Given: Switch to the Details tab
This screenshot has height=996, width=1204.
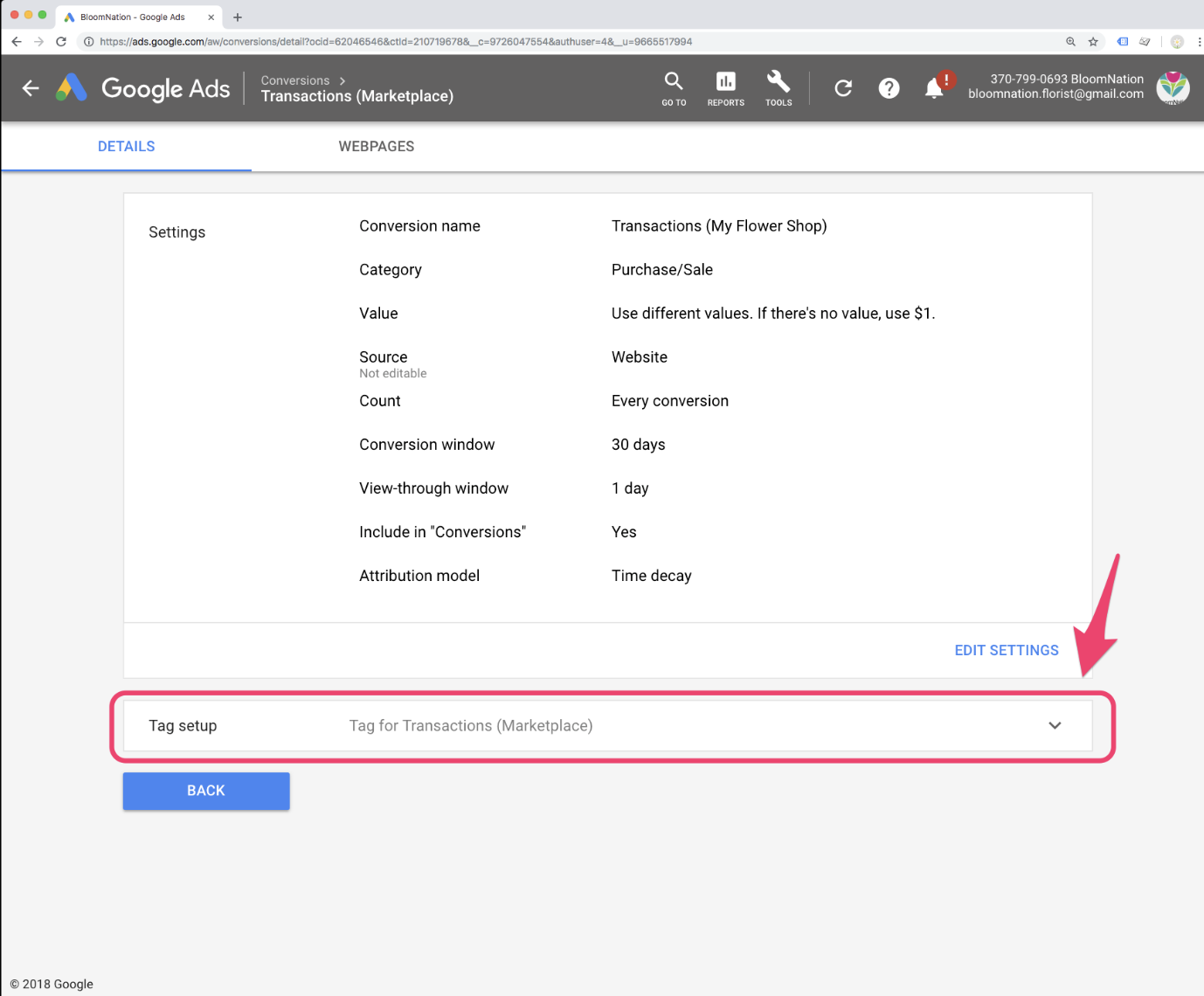Looking at the screenshot, I should [x=126, y=147].
